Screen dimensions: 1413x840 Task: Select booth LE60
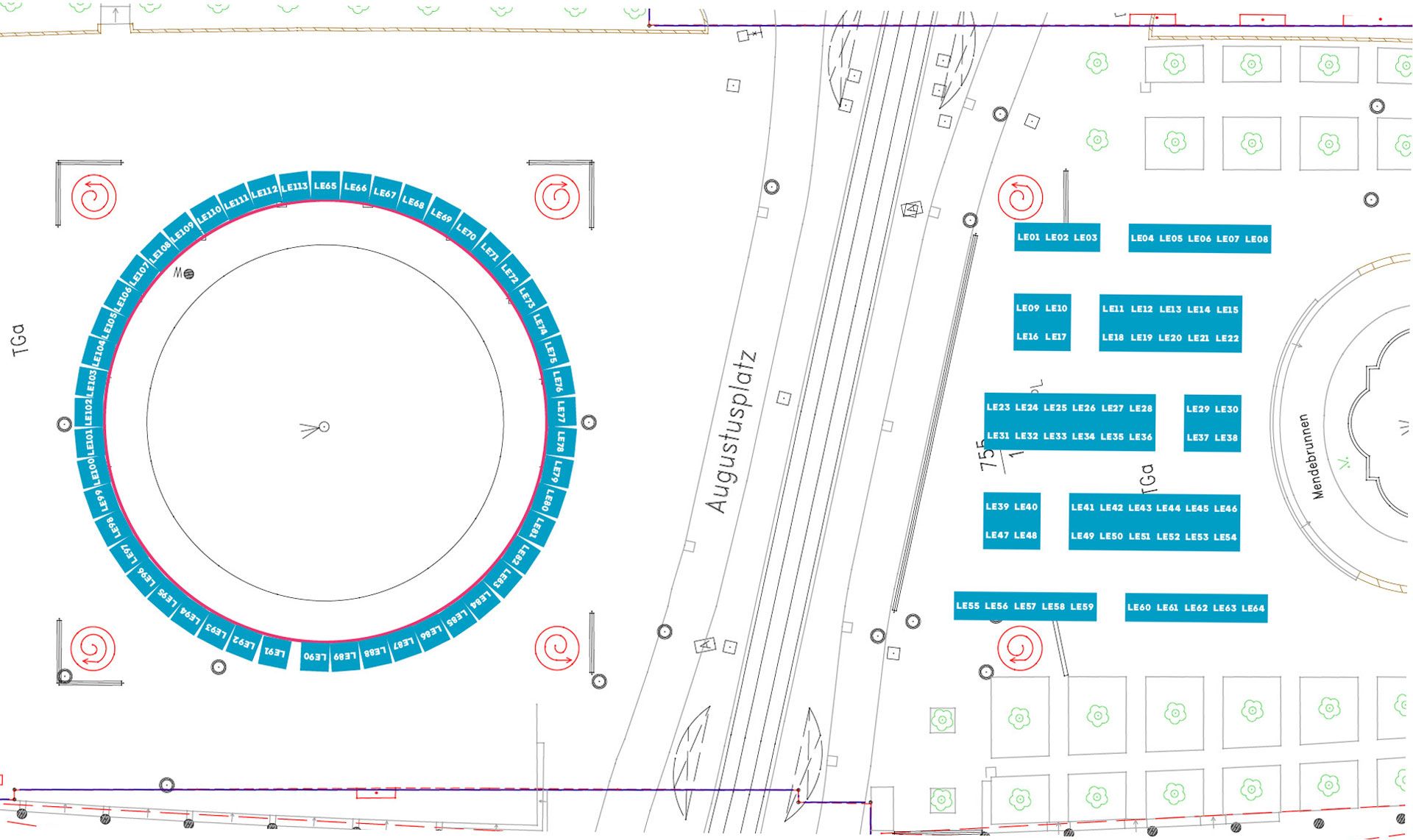[1138, 608]
